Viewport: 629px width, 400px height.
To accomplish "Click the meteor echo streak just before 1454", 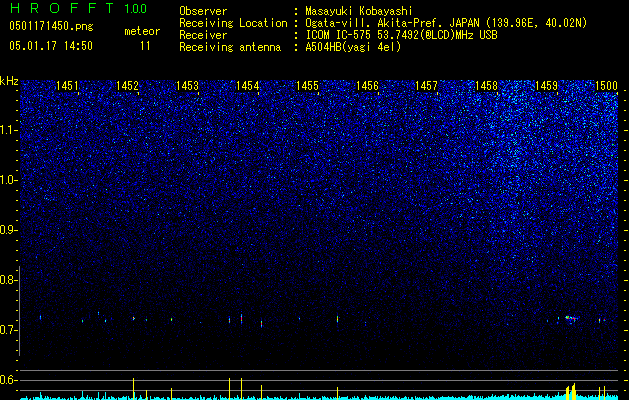I will (241, 318).
